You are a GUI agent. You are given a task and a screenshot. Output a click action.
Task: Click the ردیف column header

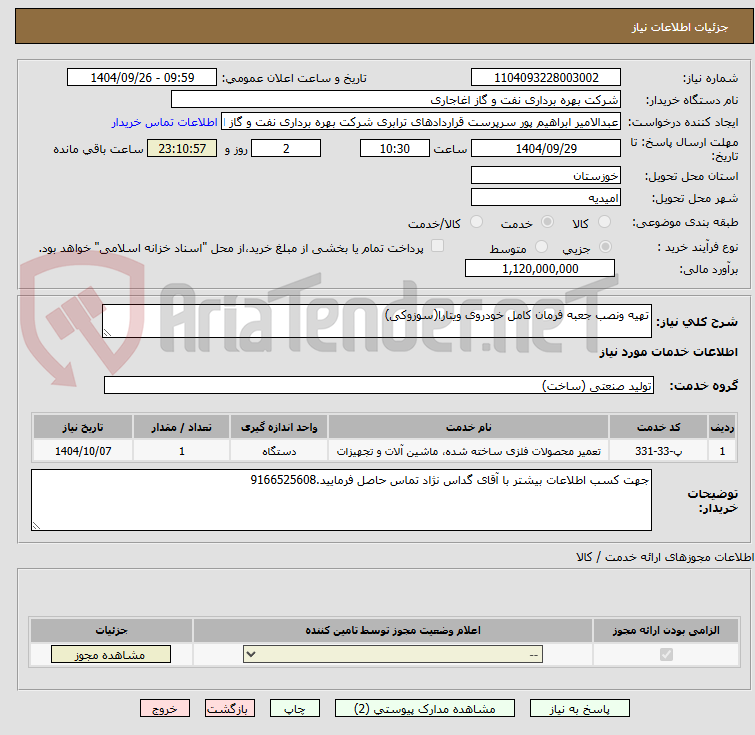pyautogui.click(x=722, y=427)
